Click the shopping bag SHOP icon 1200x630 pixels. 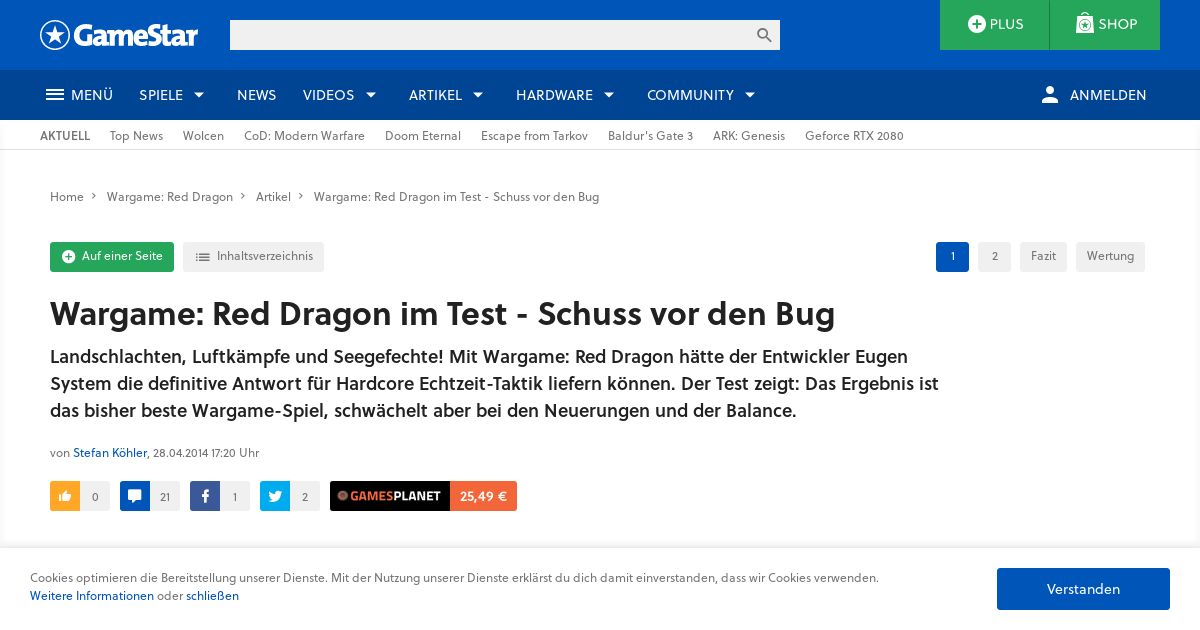pos(1084,23)
